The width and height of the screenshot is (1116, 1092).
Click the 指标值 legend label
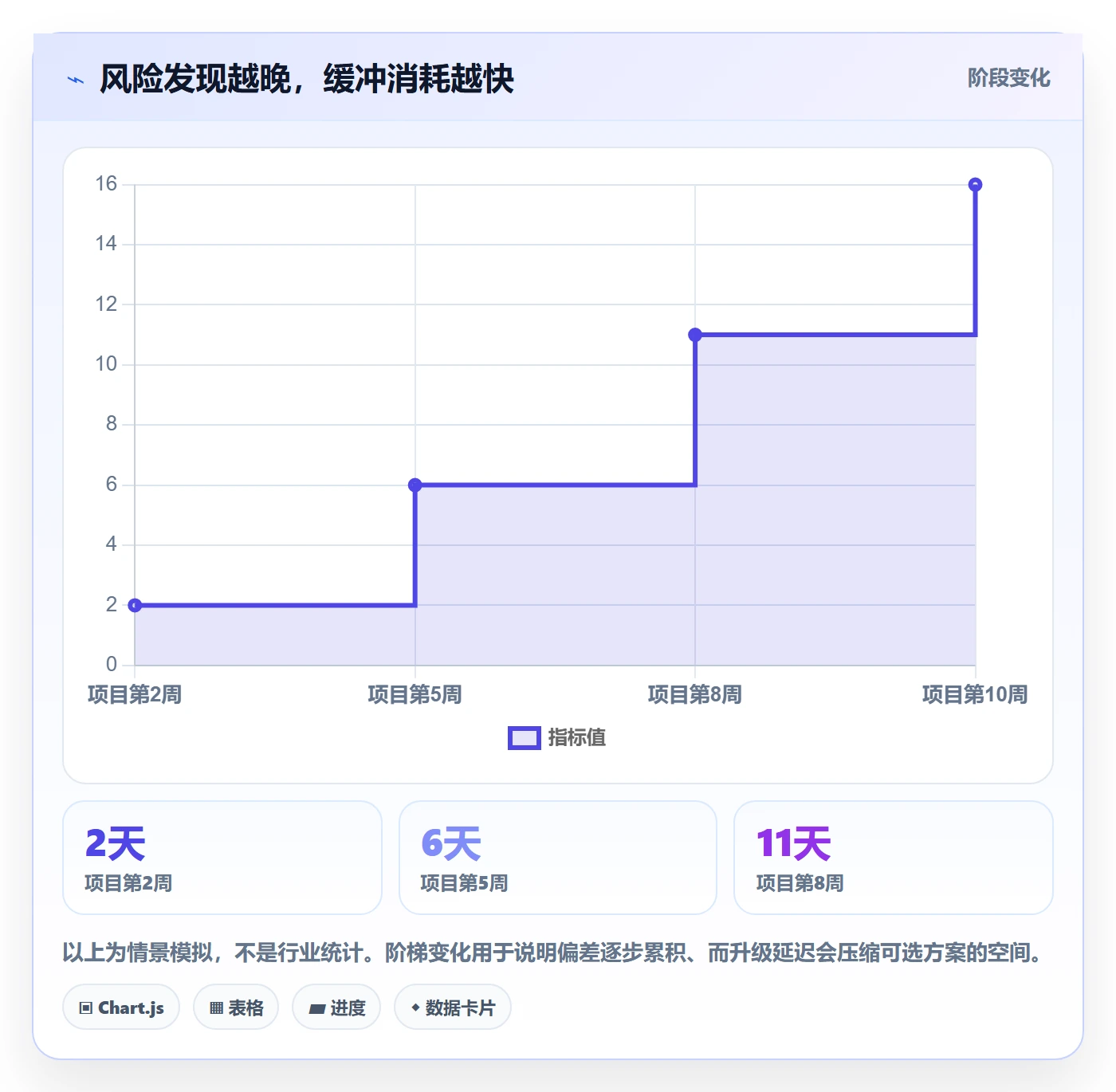(577, 738)
